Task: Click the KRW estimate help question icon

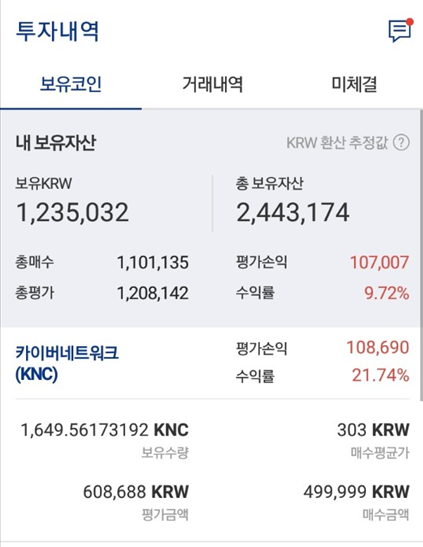Action: click(x=401, y=143)
